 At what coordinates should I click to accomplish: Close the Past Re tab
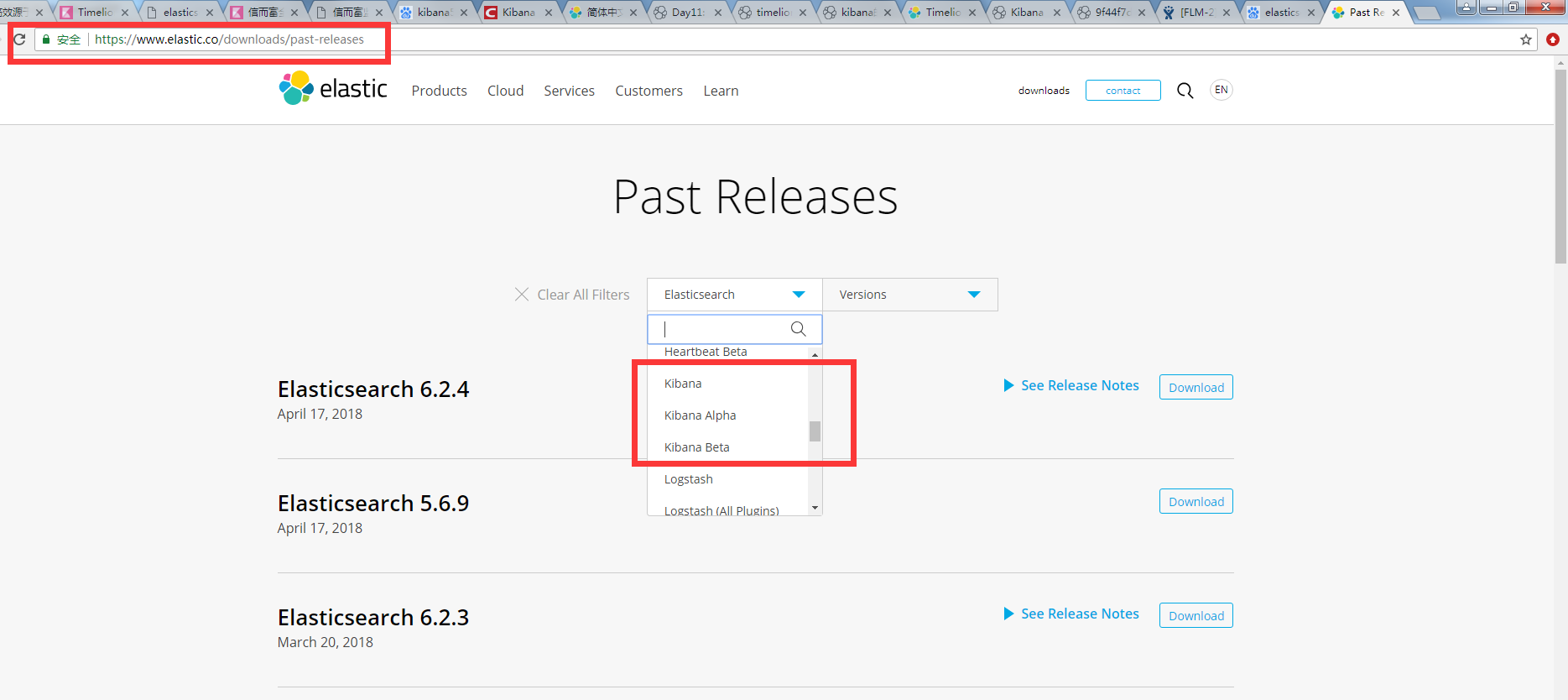click(1396, 13)
